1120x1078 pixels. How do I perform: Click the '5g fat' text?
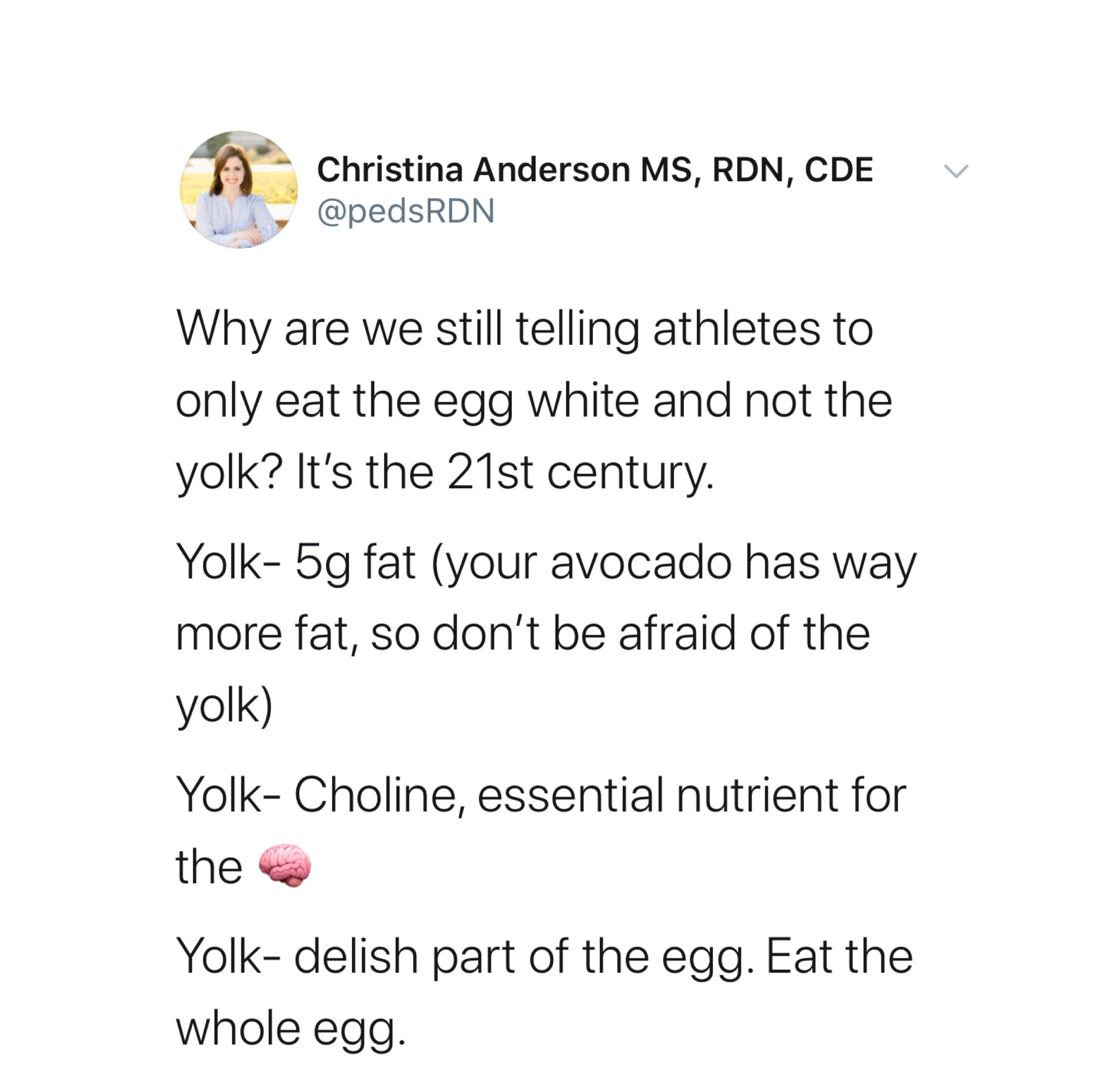click(x=354, y=563)
